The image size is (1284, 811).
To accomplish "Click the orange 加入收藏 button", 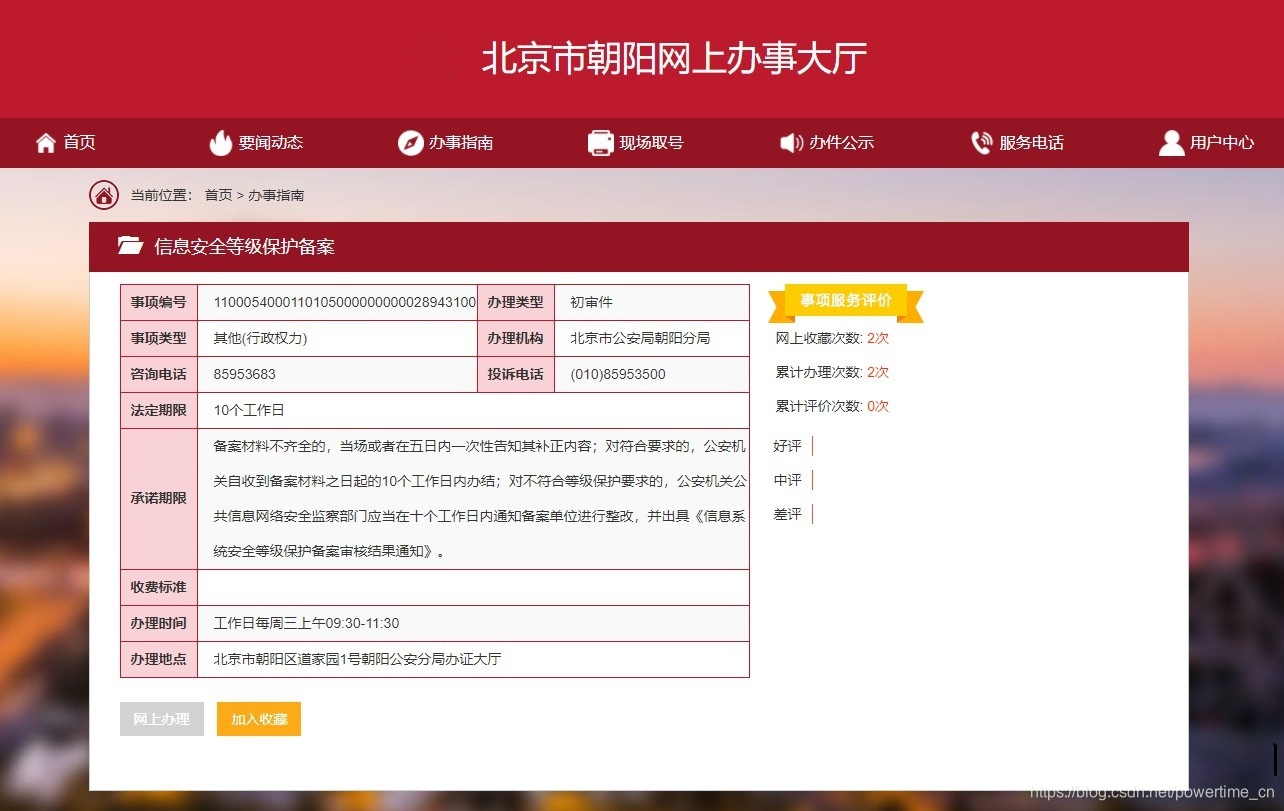I will [x=259, y=719].
